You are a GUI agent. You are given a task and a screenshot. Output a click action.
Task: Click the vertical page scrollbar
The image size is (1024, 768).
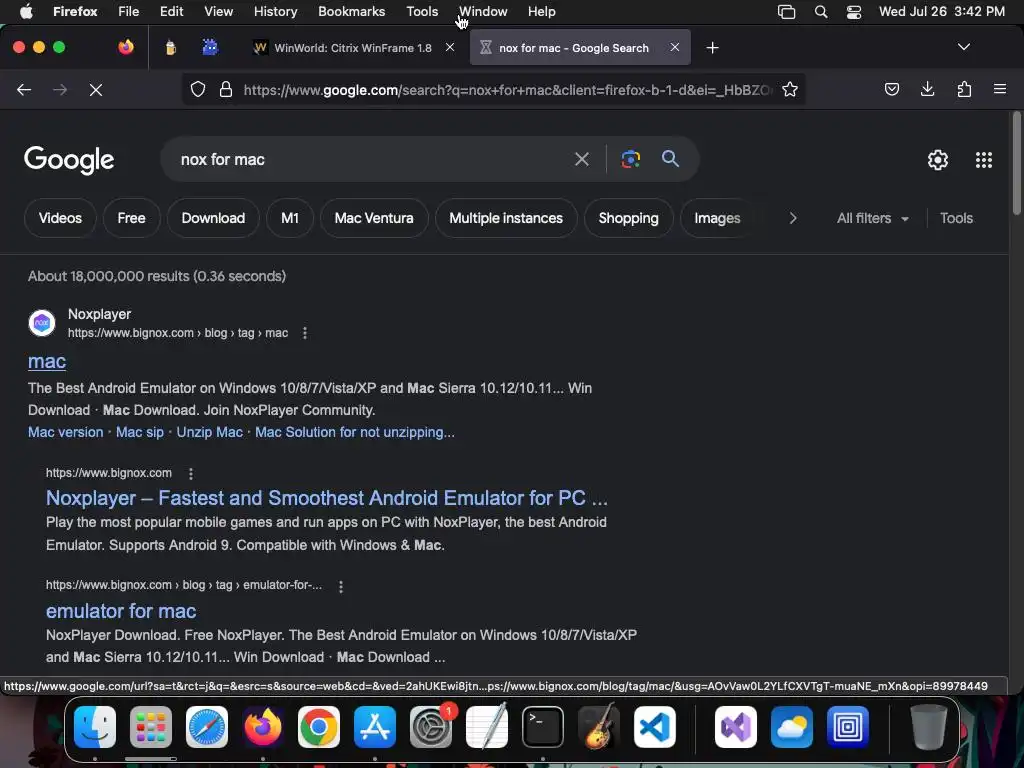[1016, 163]
